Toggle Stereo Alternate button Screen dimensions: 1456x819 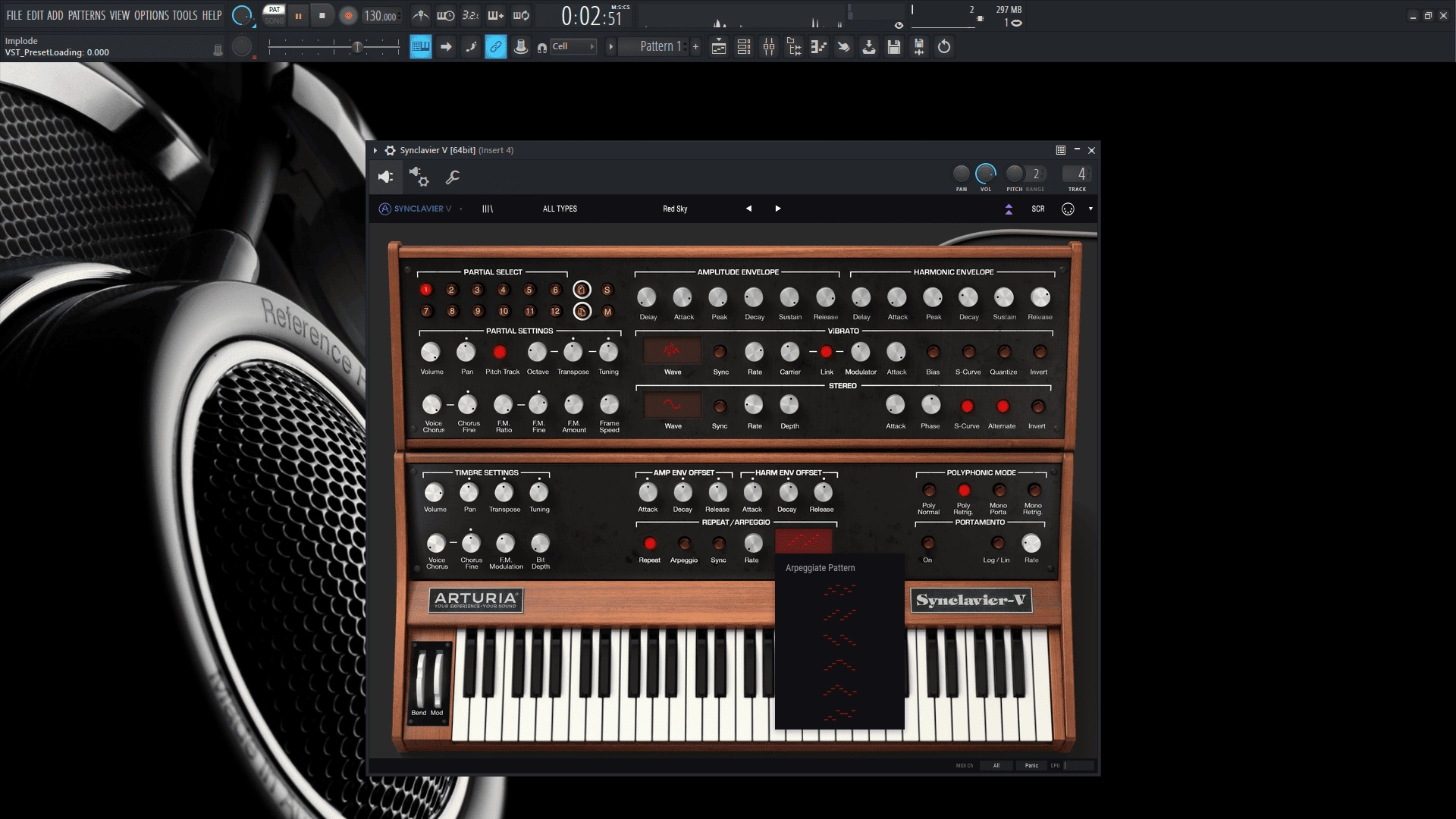(x=1003, y=406)
